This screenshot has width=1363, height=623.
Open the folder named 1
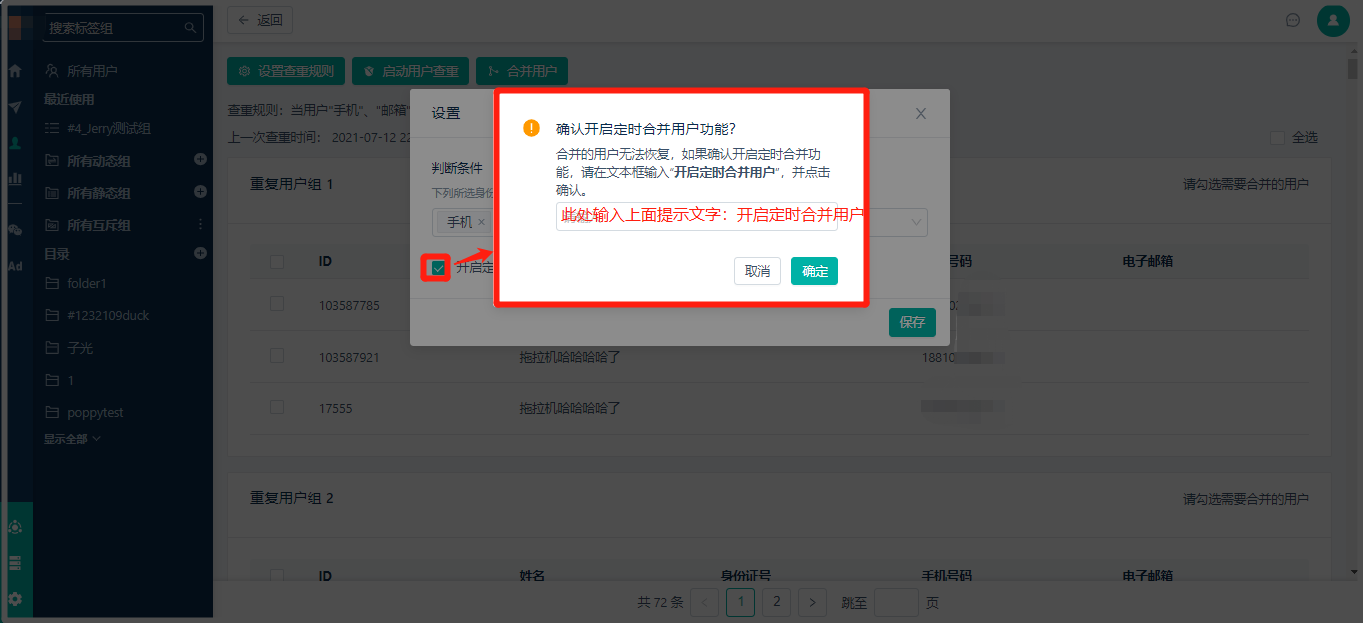(60, 380)
